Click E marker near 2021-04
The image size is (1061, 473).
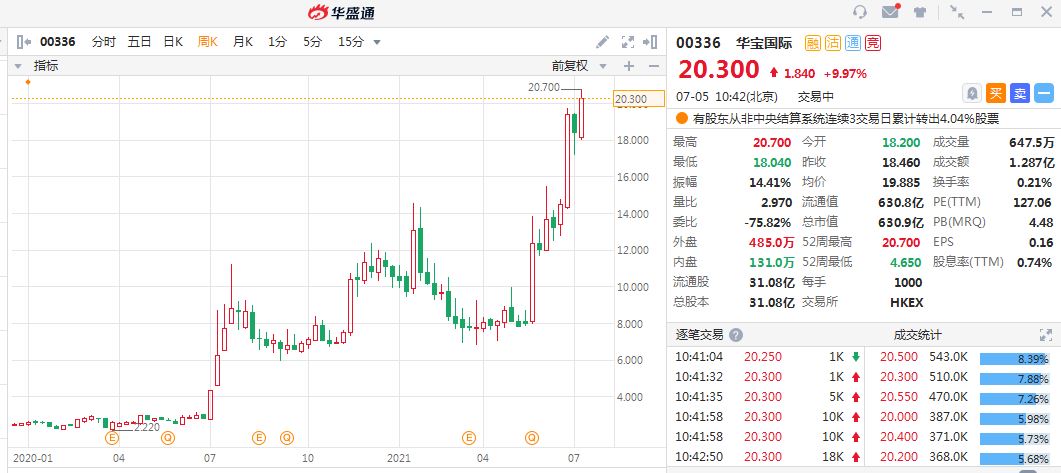(x=469, y=438)
